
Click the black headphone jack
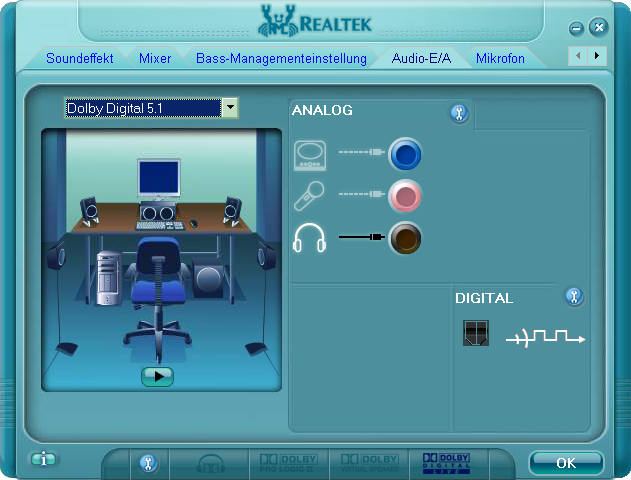point(405,238)
